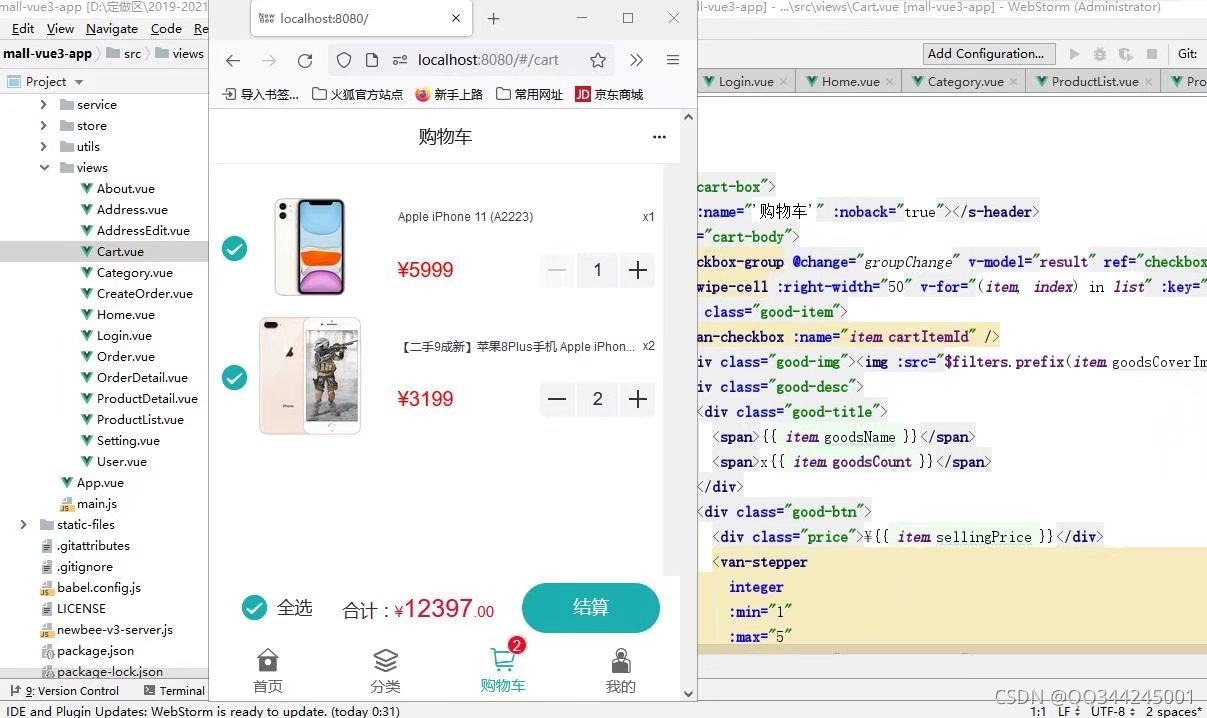The width and height of the screenshot is (1207, 718).
Task: Decrease iPhone 11 quantity with minus
Action: (x=557, y=270)
